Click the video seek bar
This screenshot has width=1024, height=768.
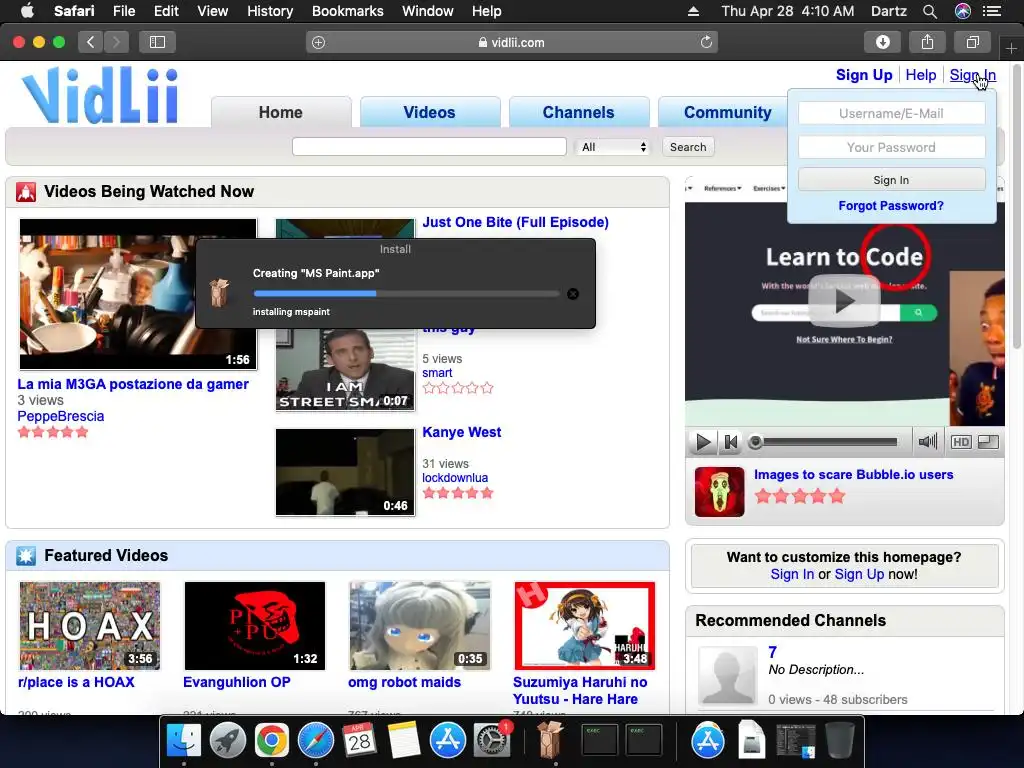tap(825, 442)
